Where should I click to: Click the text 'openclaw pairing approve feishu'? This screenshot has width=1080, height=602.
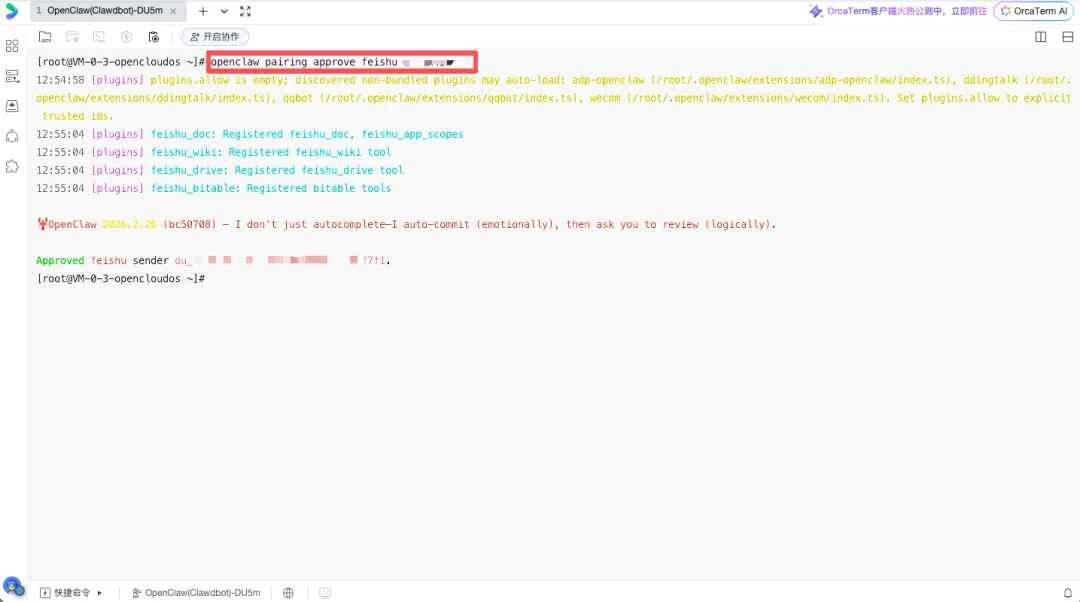[304, 62]
